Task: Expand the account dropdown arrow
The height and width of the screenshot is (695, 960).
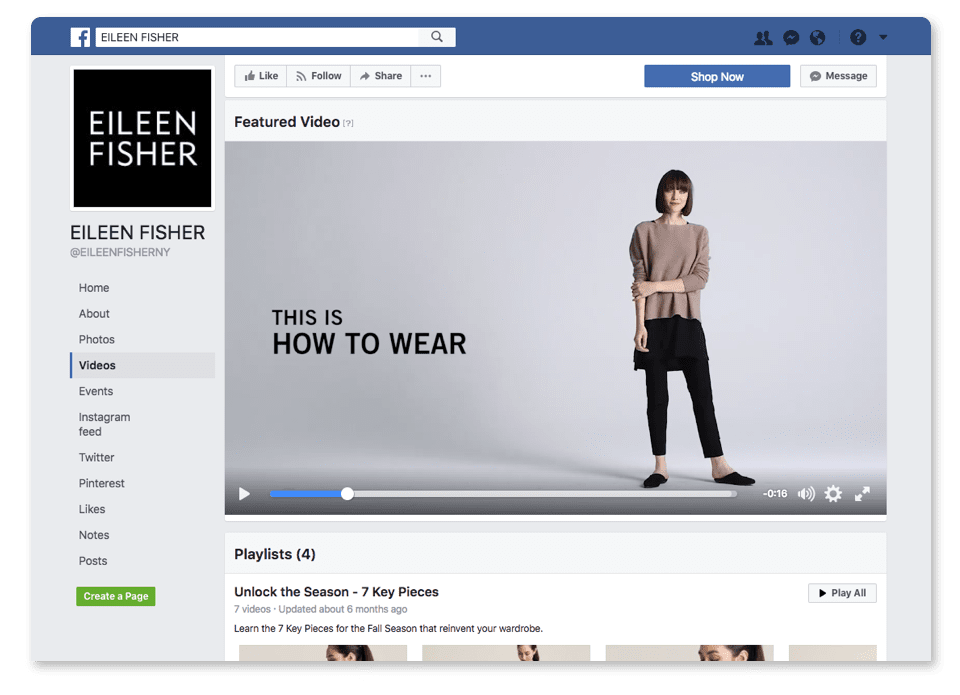Action: click(883, 37)
